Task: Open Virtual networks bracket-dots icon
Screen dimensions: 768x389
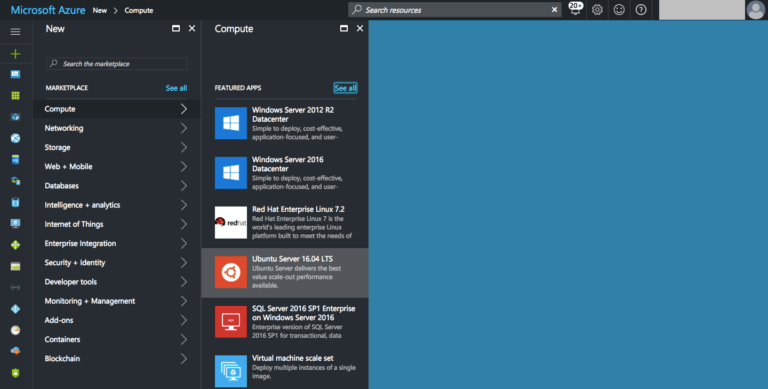Action: click(x=15, y=288)
